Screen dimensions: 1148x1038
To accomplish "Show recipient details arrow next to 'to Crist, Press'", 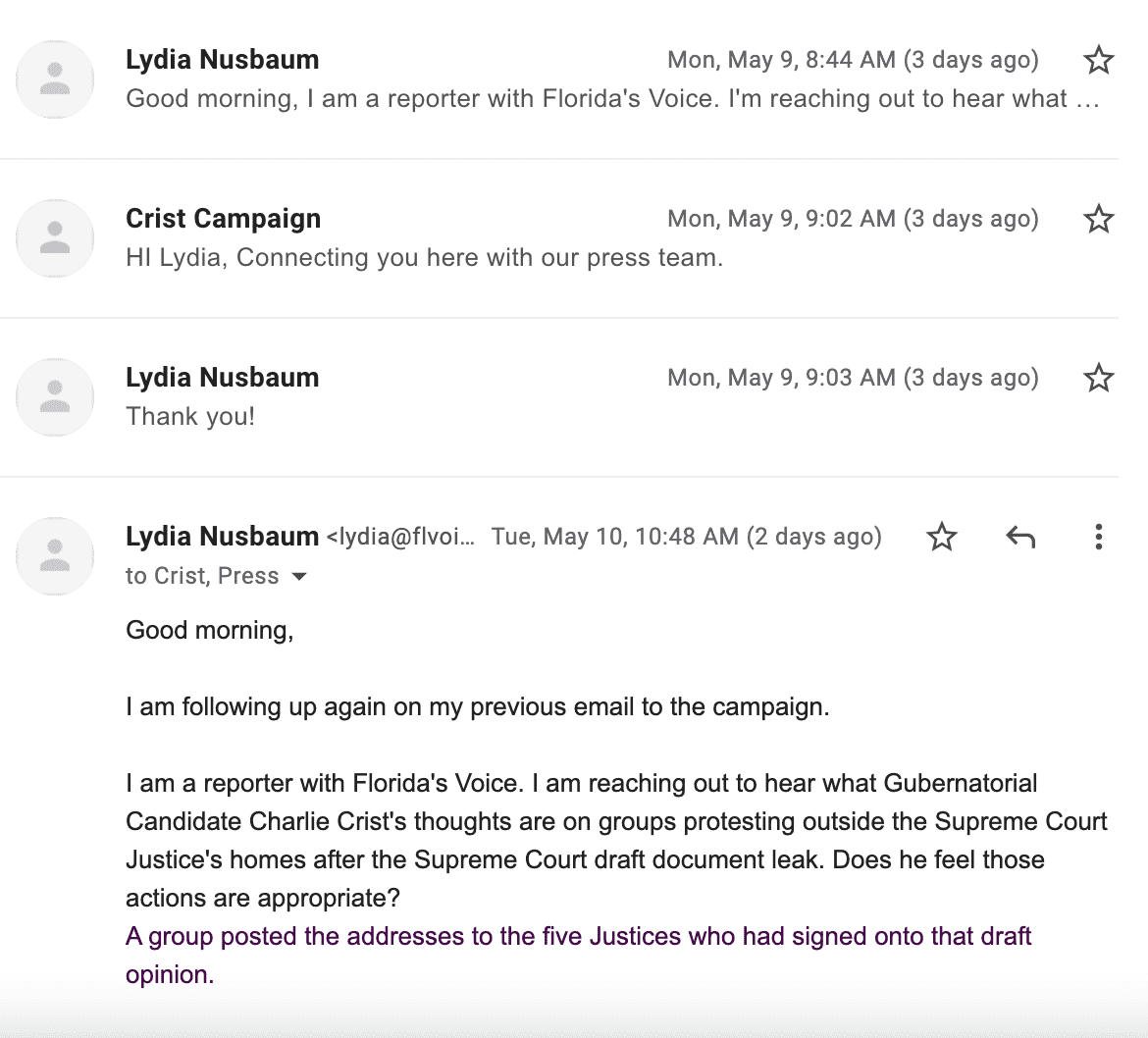I will 298,577.
